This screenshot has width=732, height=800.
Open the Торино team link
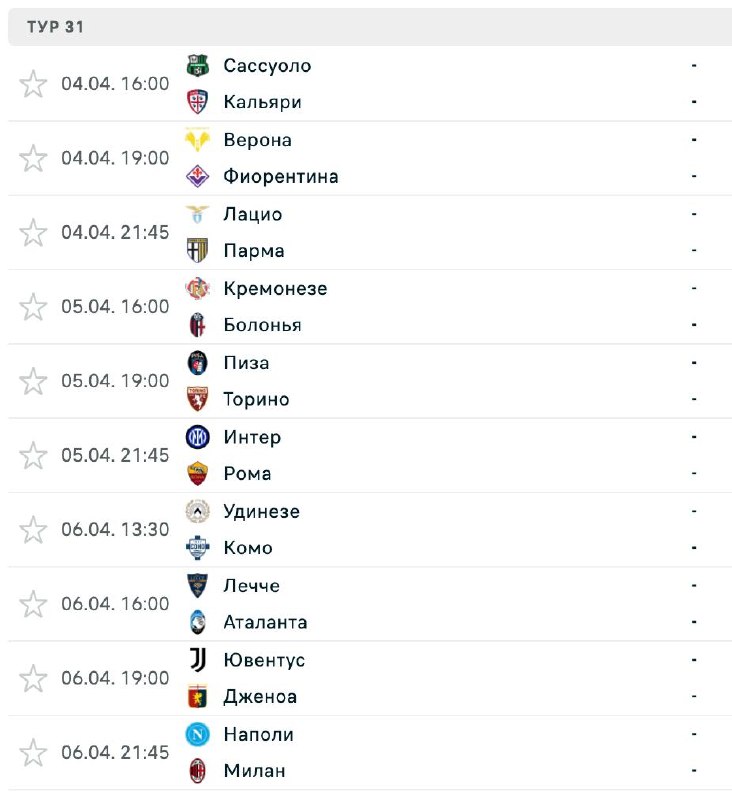(x=257, y=400)
